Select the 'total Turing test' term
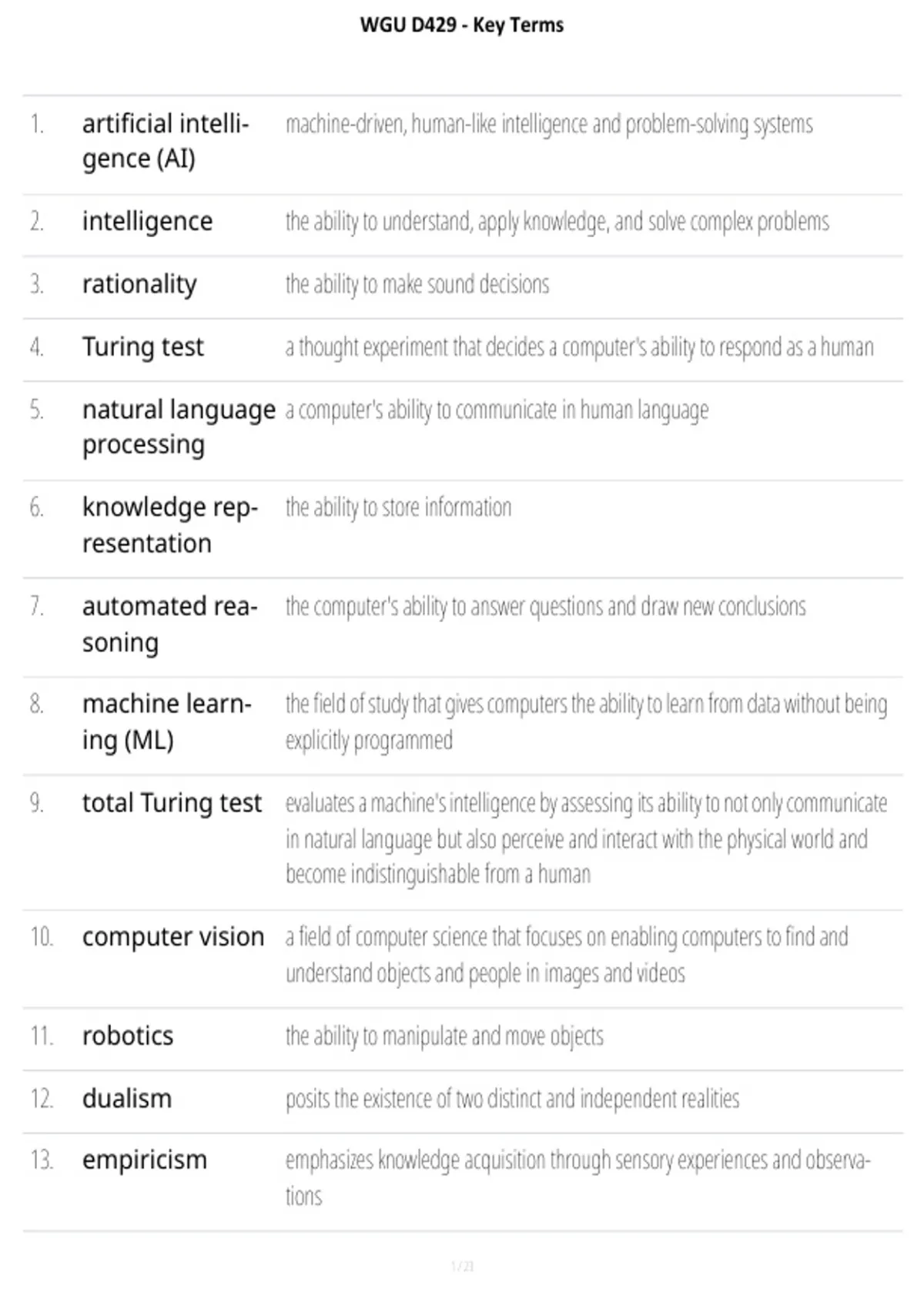This screenshot has width=924, height=1309. pos(172,803)
